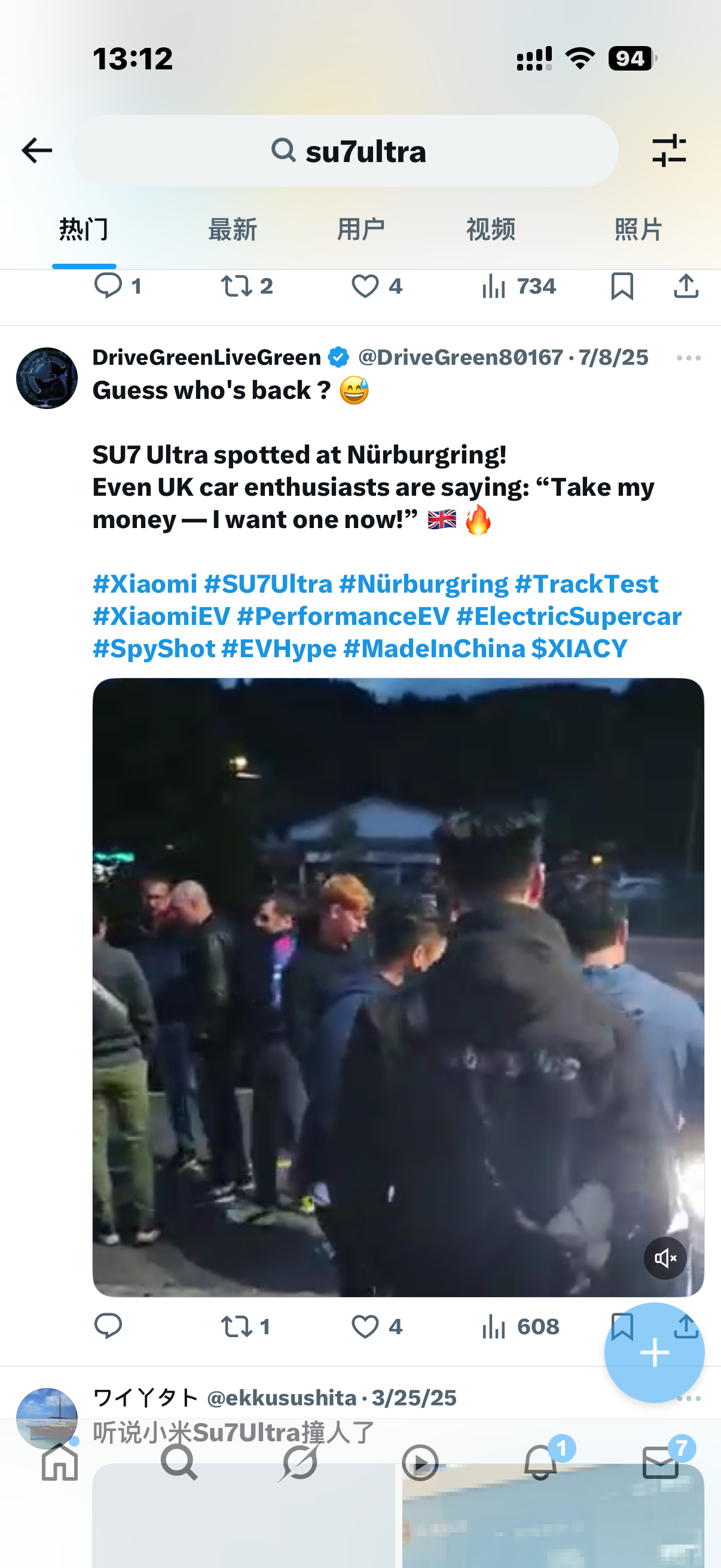721x1568 pixels.
Task: Open DriveGreenLiveGreen profile avatar
Action: point(46,377)
